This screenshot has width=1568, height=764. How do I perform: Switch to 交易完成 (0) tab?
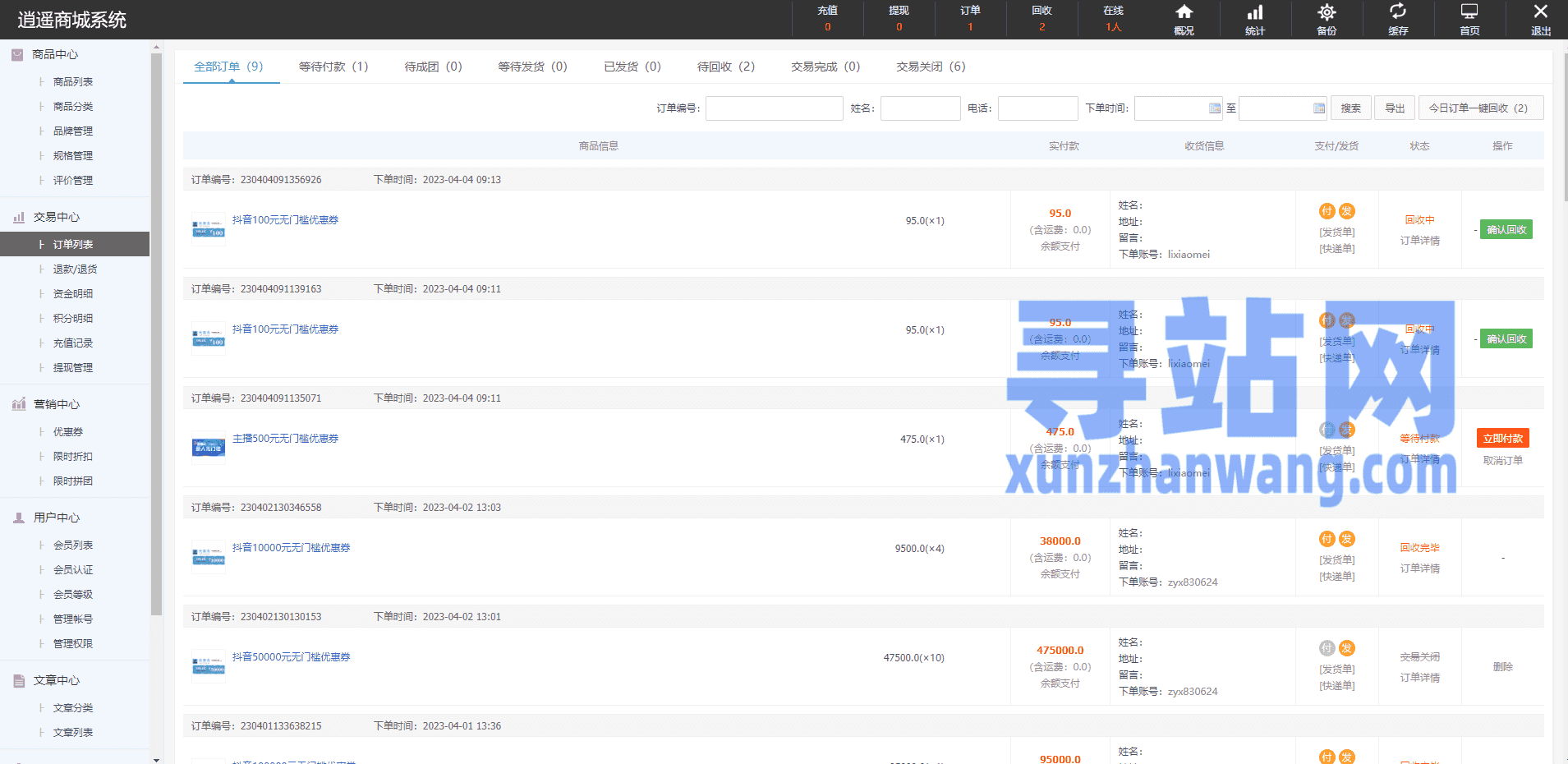coord(825,67)
